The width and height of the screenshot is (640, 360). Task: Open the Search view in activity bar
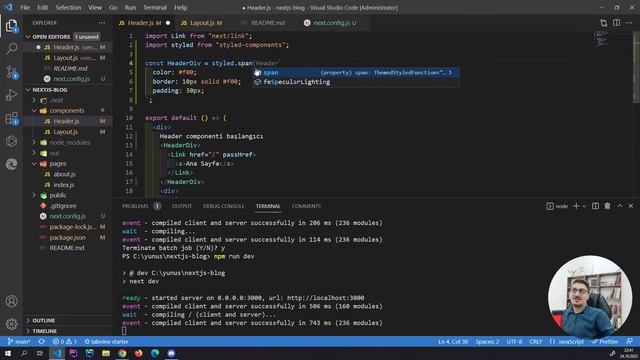coord(11,49)
